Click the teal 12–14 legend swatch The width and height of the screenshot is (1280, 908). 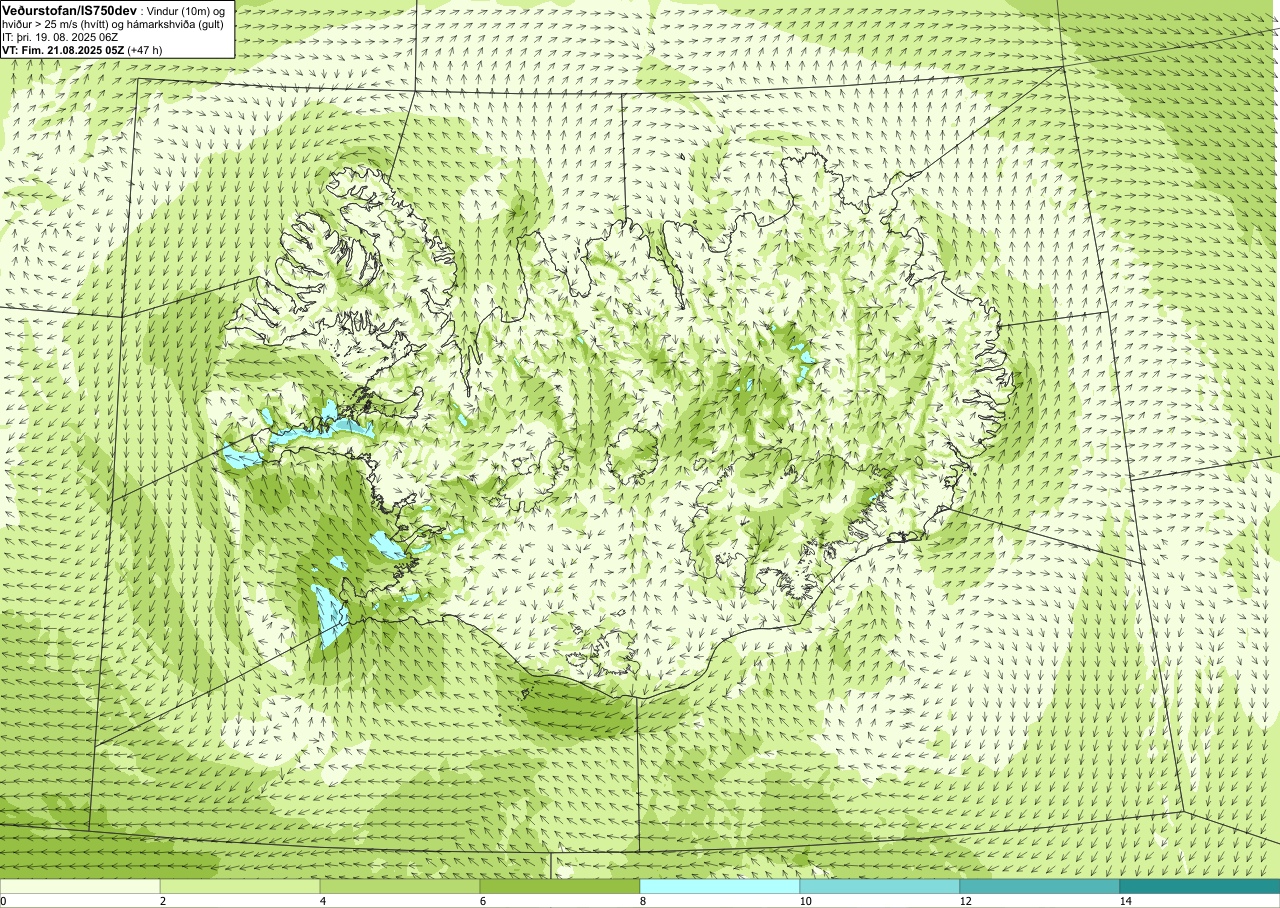tap(1040, 886)
